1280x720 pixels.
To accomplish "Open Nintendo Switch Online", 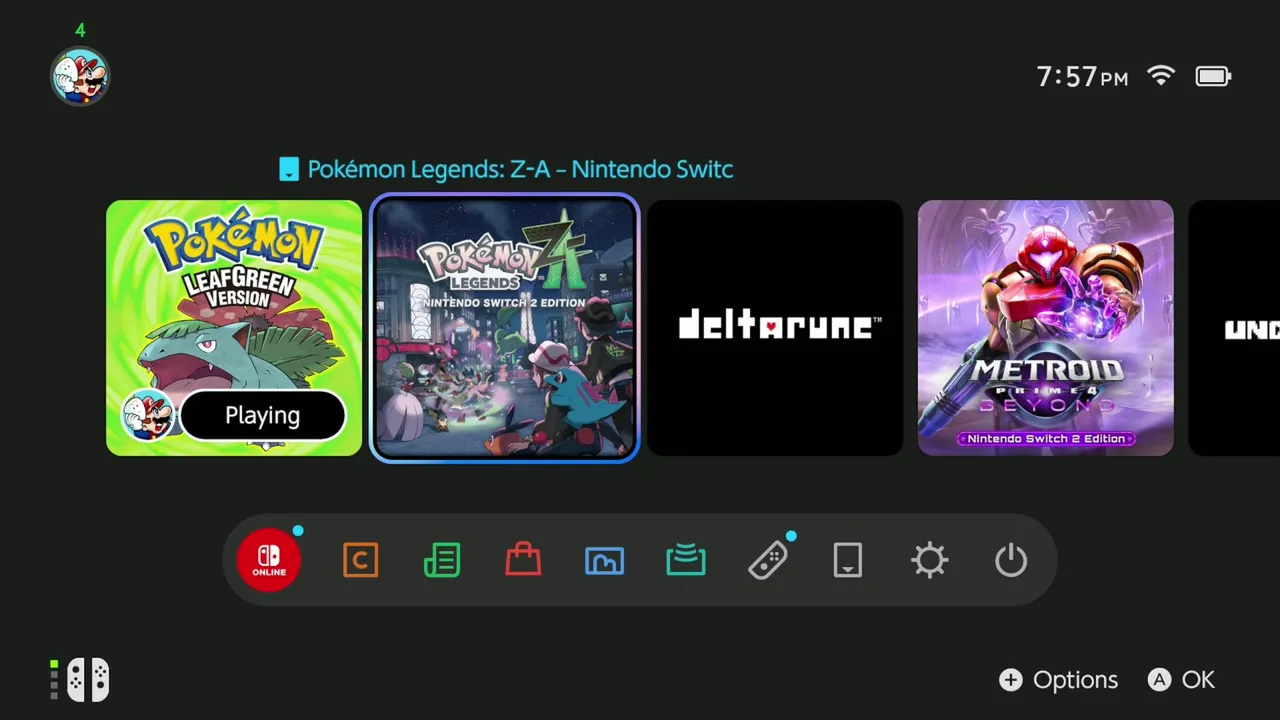I will click(x=269, y=560).
